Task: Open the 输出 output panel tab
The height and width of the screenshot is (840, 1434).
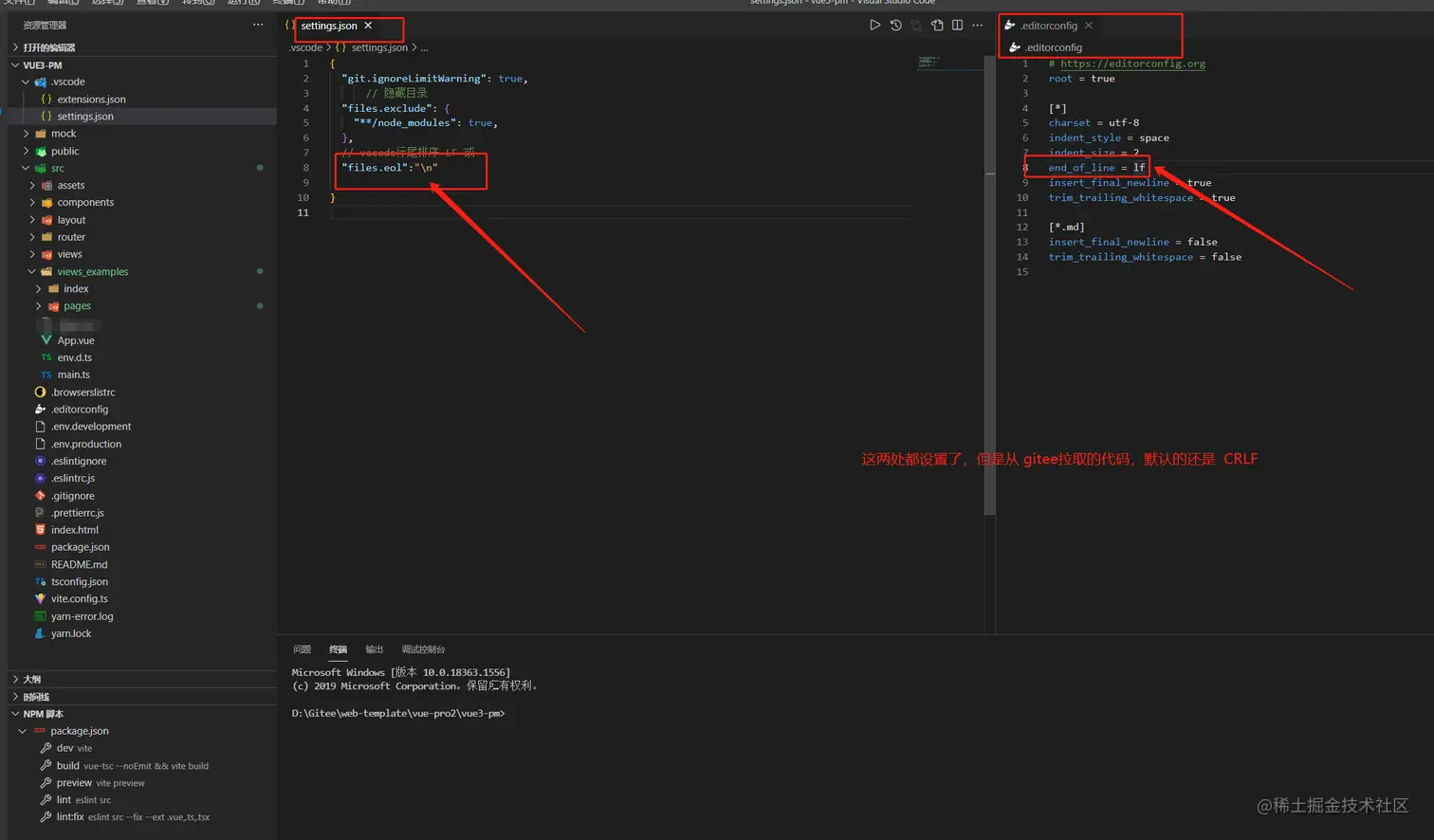Action: [x=374, y=649]
